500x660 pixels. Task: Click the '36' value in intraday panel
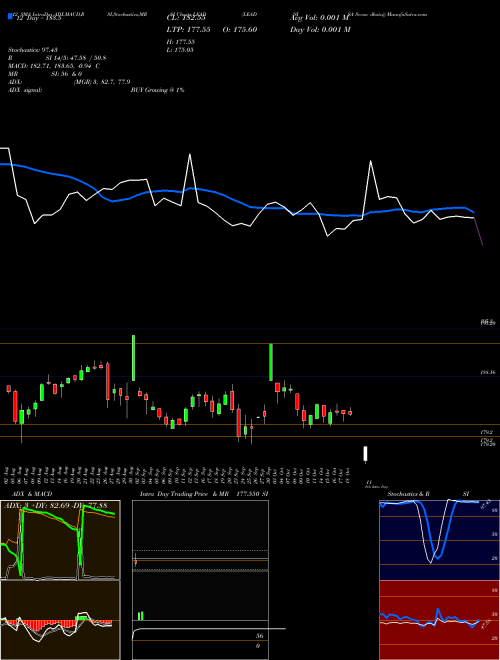coord(260,636)
